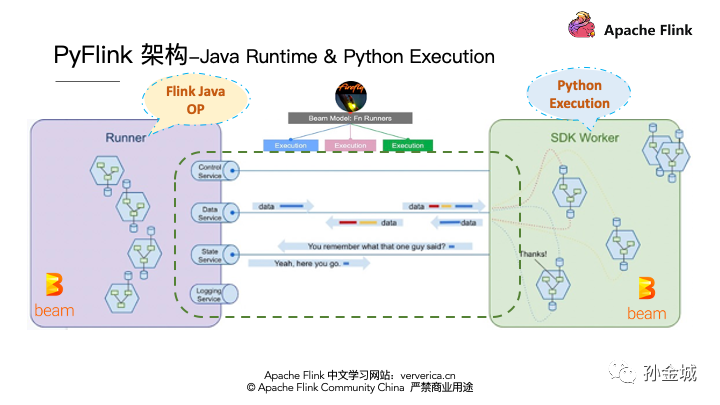Screen dimensions: 720x405
Task: Select the State Service cylinder
Action: (x=215, y=255)
